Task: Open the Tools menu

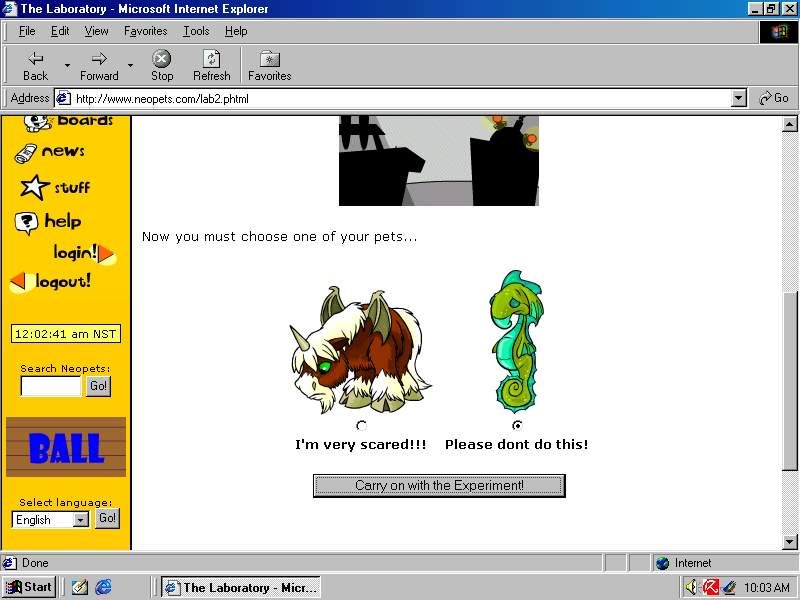Action: tap(196, 31)
